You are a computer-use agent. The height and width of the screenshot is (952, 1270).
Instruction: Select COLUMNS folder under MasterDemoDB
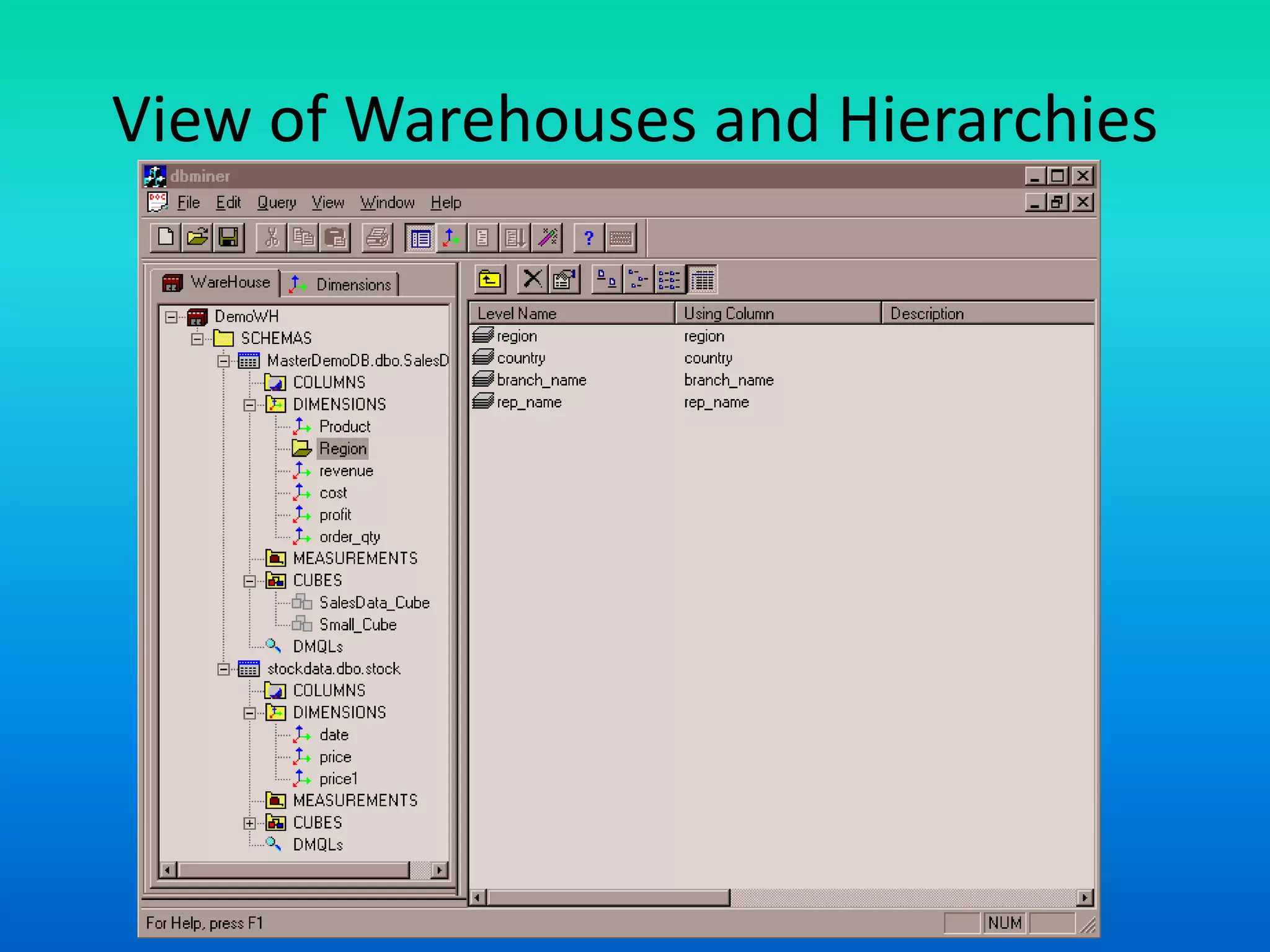[329, 382]
